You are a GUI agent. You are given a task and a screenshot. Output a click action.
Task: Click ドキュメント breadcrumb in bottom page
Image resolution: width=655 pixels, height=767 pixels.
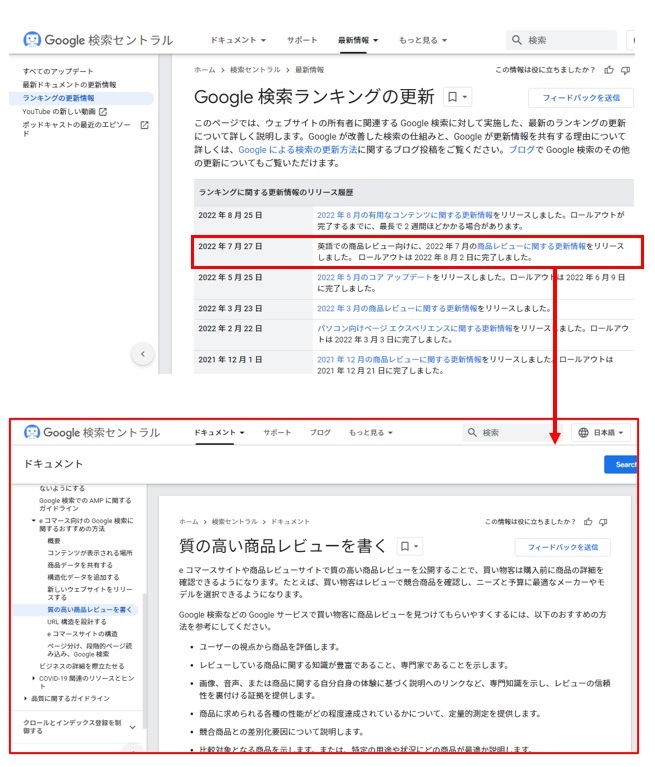(290, 522)
